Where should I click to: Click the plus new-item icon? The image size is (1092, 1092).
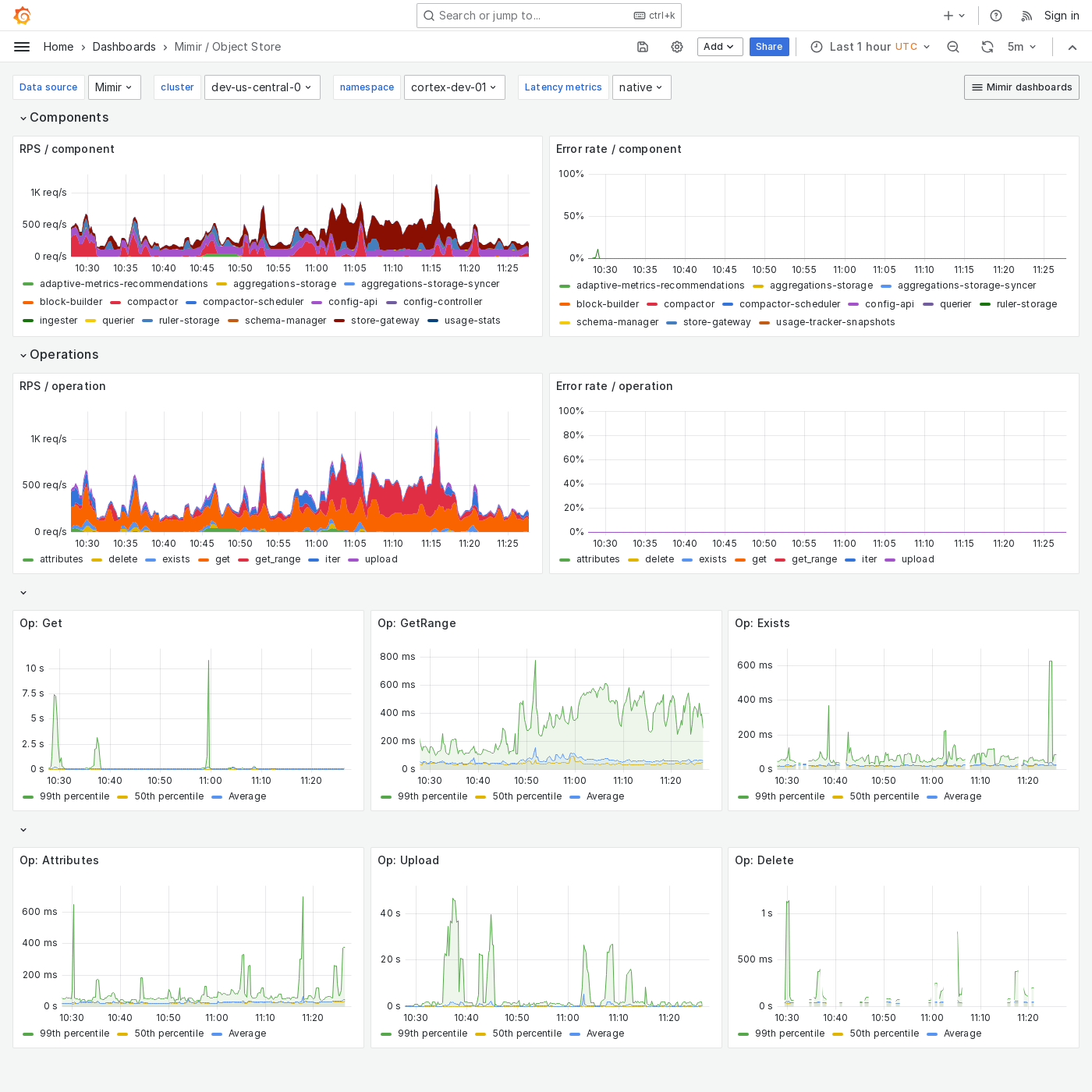click(x=948, y=16)
